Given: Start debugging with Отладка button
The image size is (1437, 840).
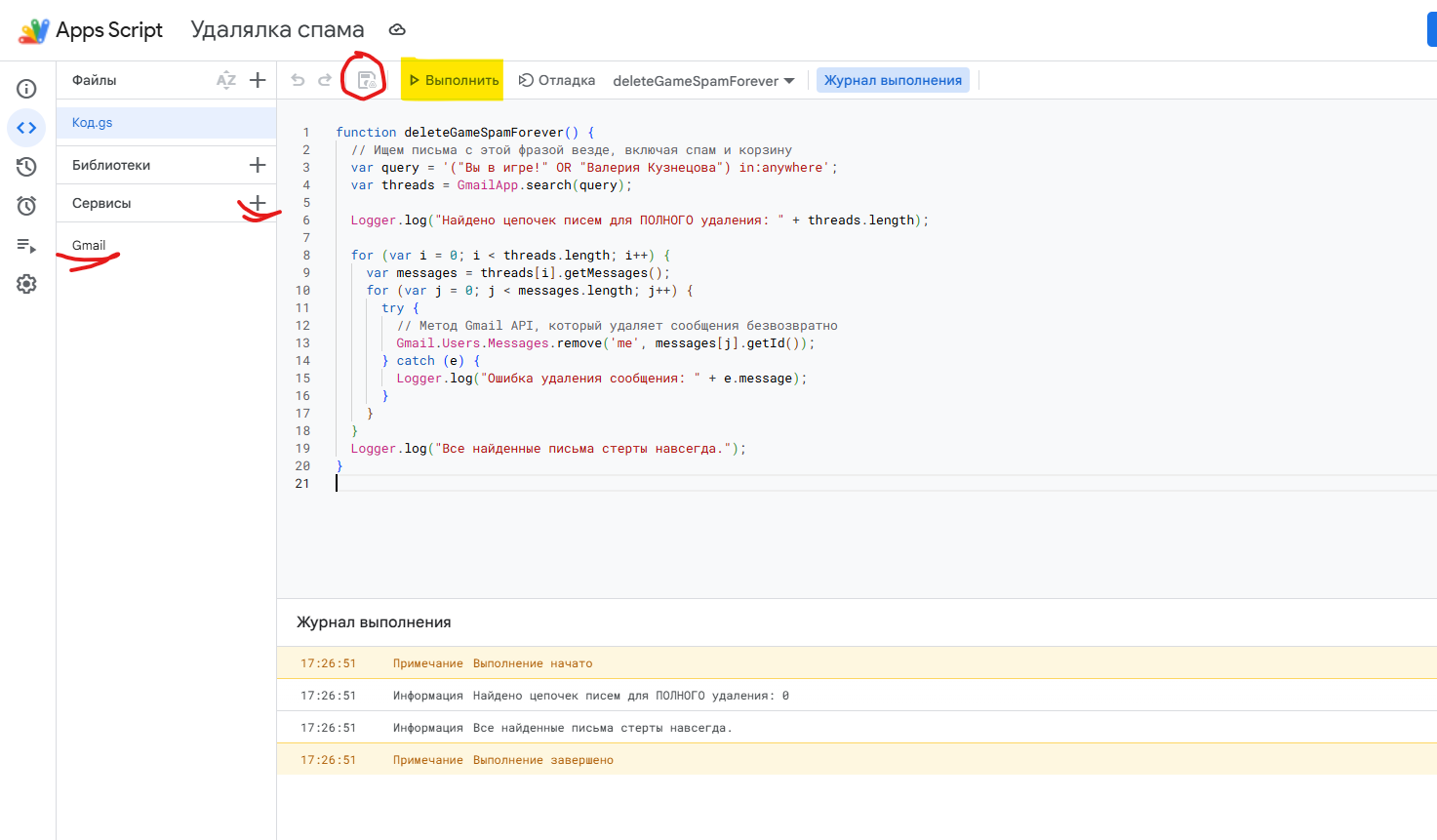Looking at the screenshot, I should (x=557, y=80).
